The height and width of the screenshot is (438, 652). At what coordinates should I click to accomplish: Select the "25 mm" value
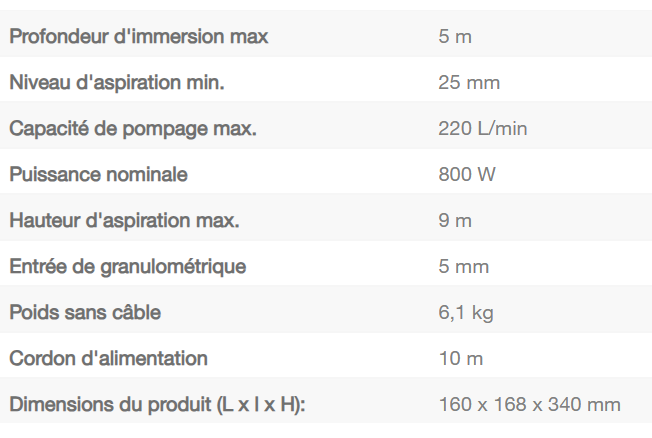coord(468,82)
